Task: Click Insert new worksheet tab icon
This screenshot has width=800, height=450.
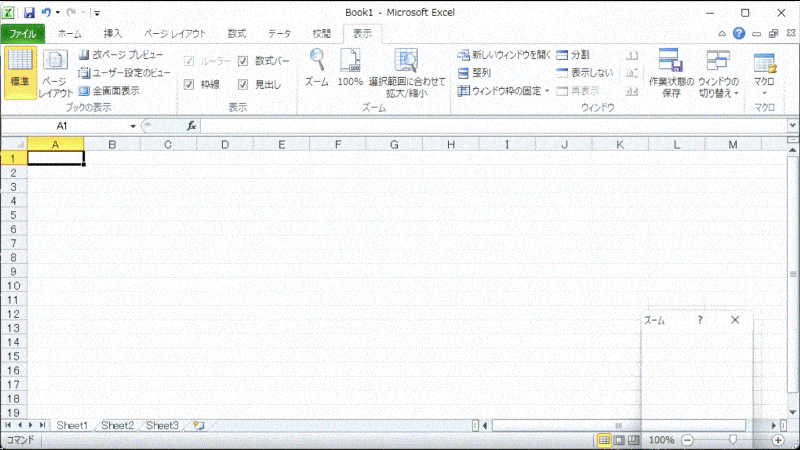Action: (x=198, y=425)
